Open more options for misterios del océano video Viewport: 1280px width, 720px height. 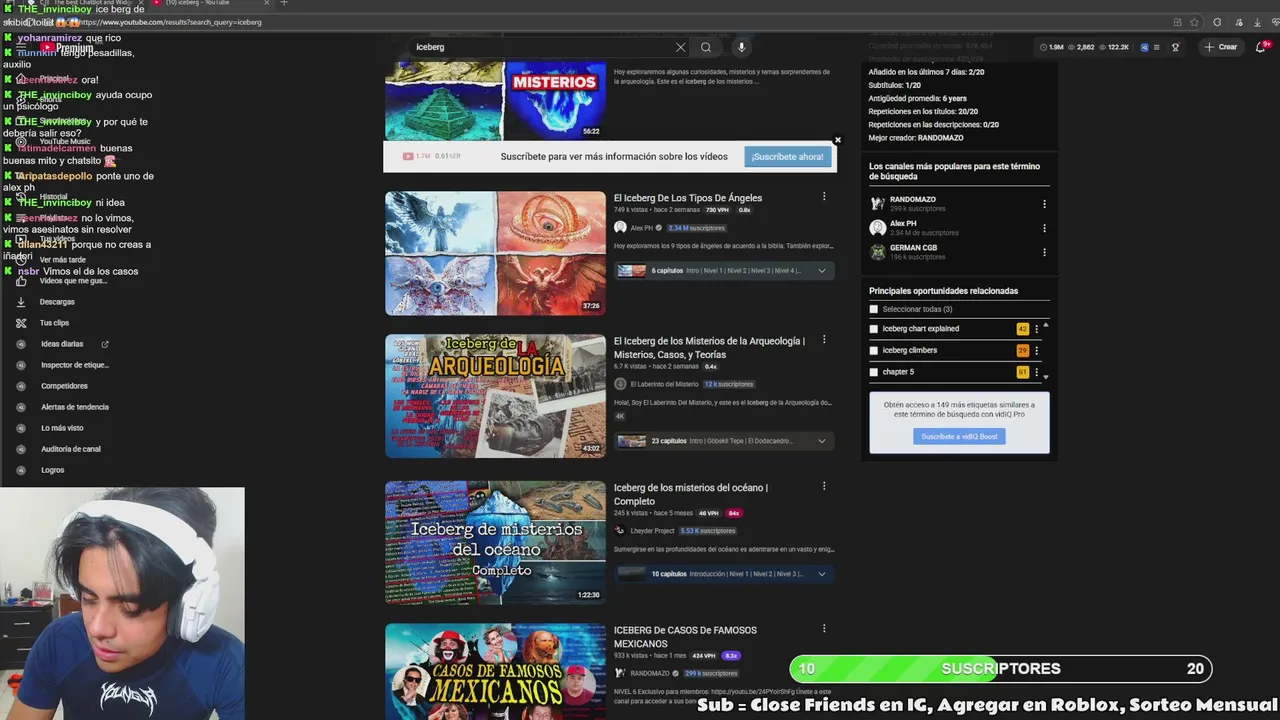click(824, 487)
